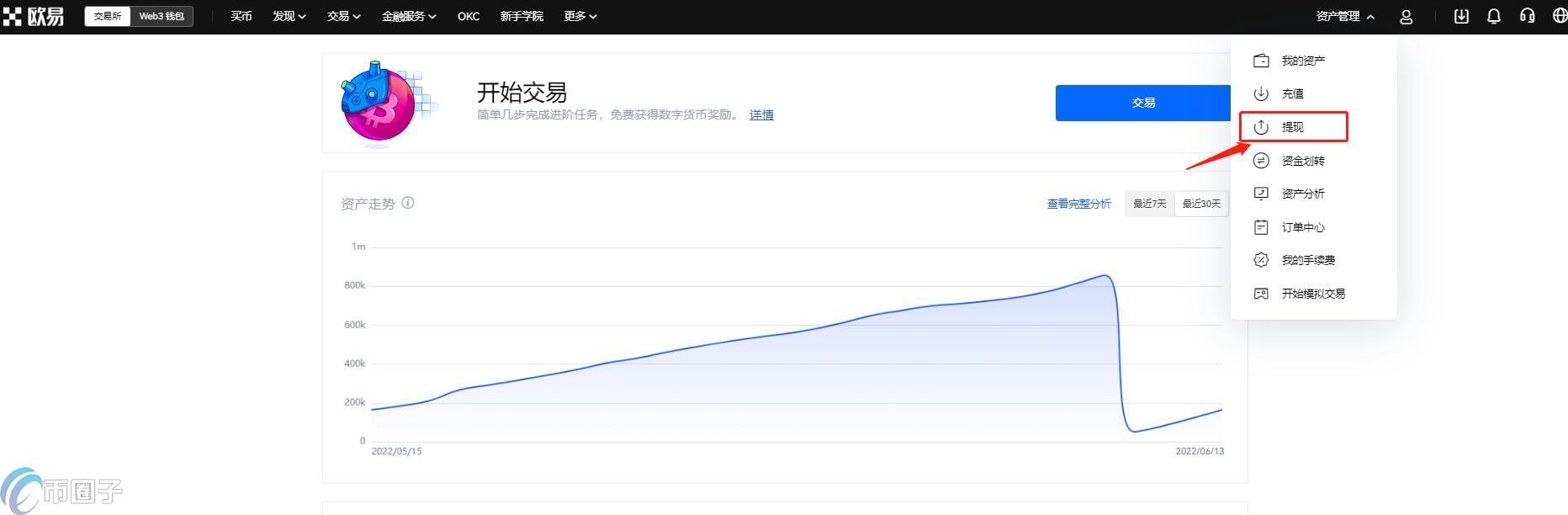Open the globe language icon
This screenshot has width=1568, height=515.
[x=1559, y=17]
